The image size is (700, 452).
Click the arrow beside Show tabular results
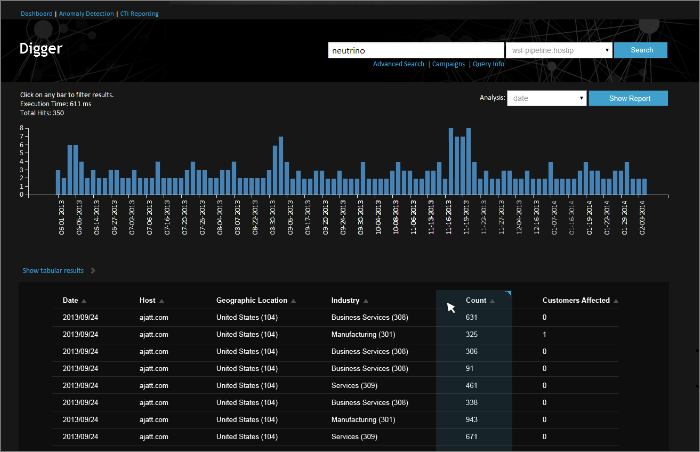pos(93,270)
